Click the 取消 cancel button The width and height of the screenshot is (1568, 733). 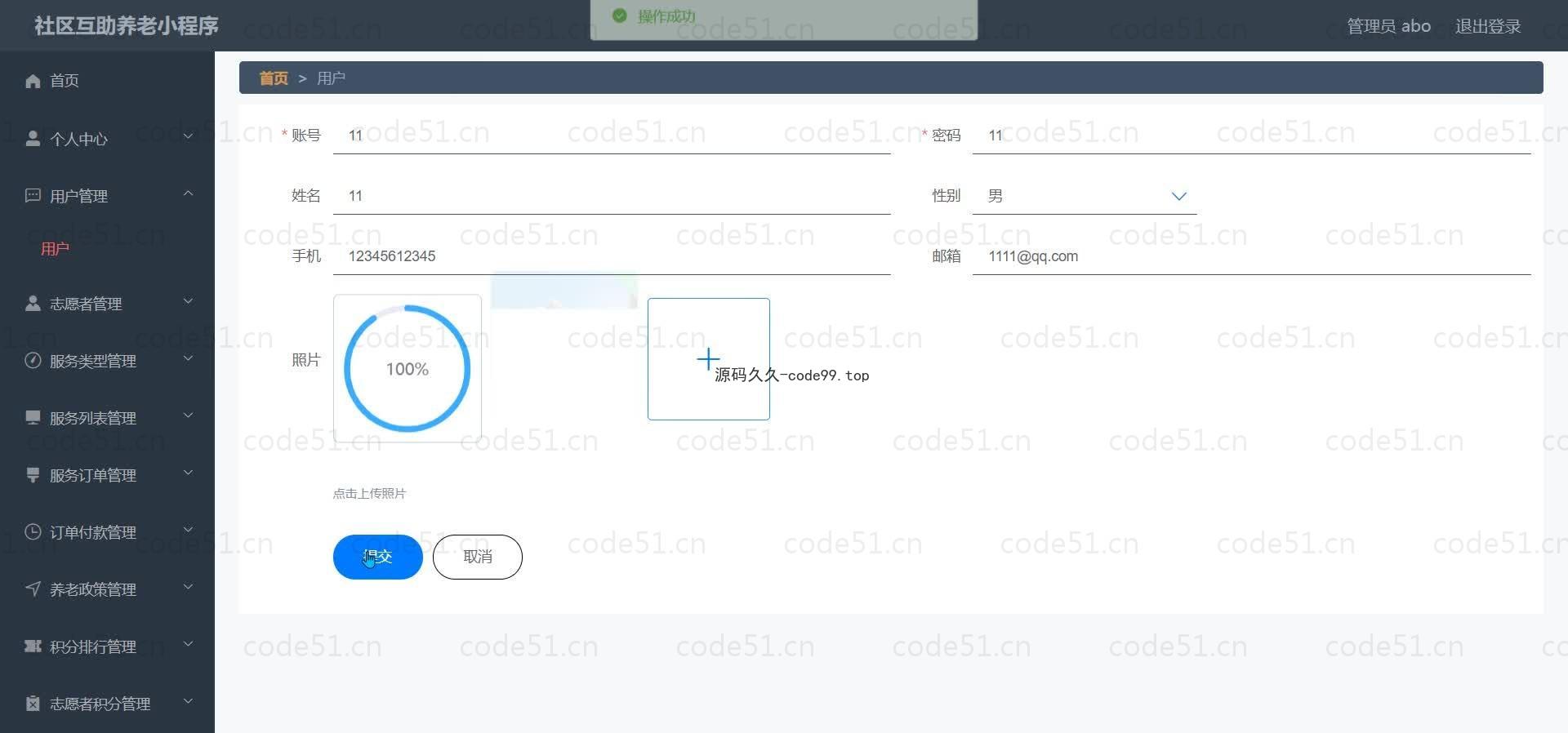(478, 557)
